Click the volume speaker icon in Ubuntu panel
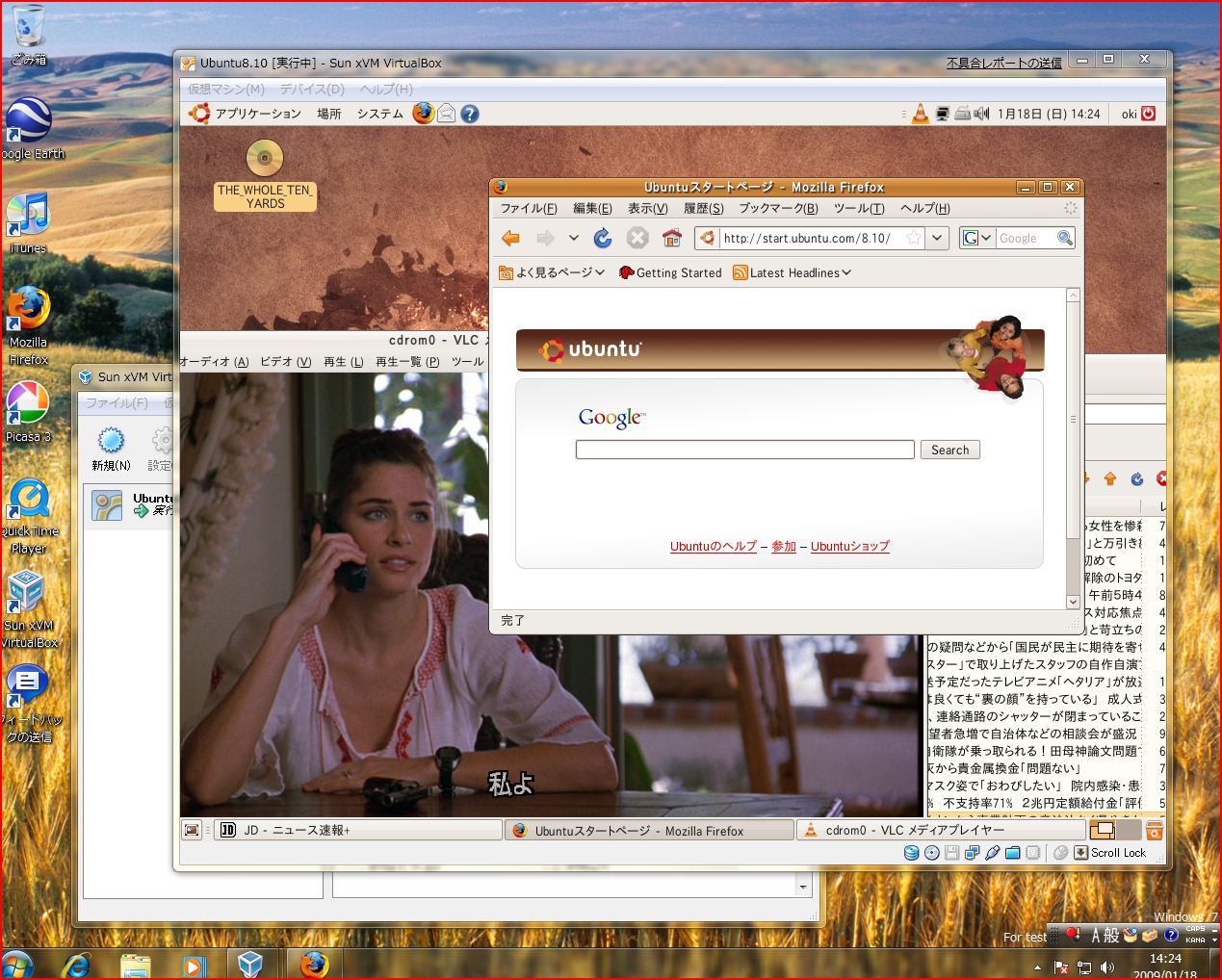 tap(981, 114)
